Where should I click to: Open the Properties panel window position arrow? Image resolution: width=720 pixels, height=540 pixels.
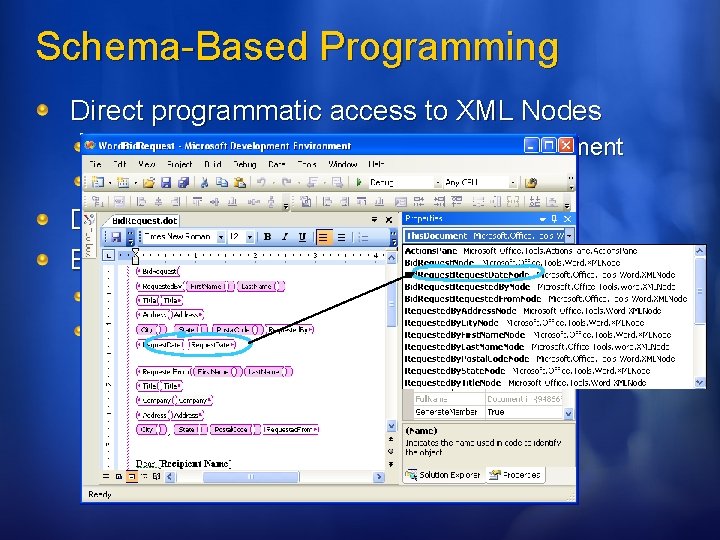point(543,219)
